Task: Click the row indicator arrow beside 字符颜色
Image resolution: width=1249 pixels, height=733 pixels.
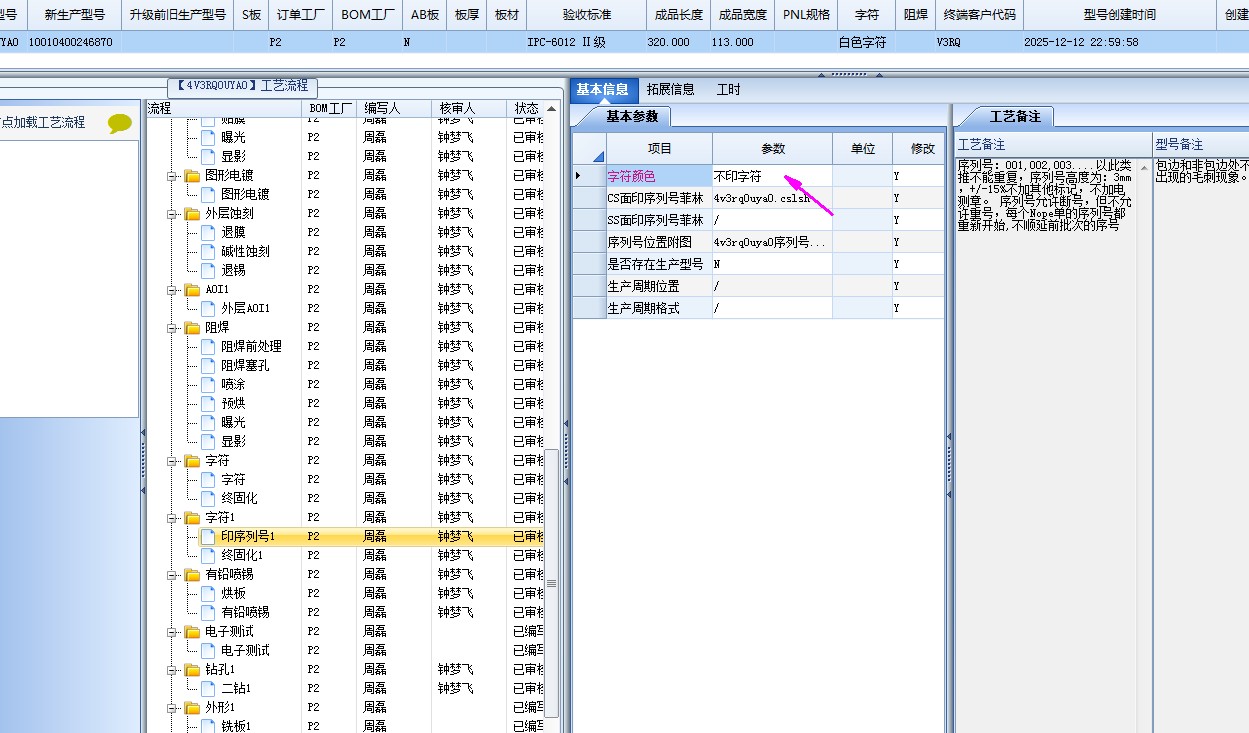Action: click(578, 176)
